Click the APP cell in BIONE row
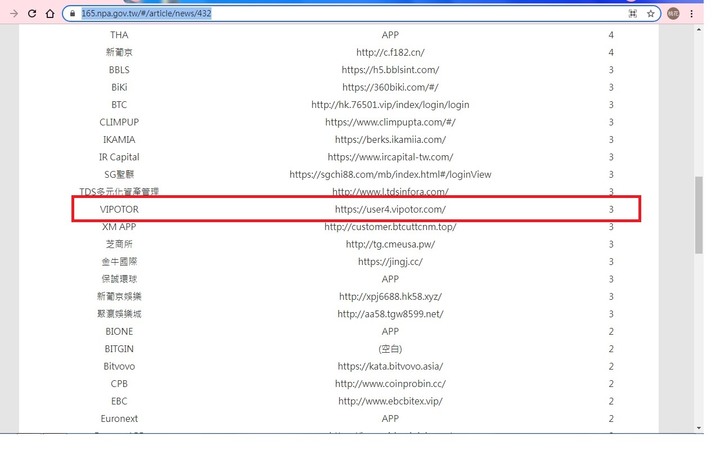 tap(390, 332)
